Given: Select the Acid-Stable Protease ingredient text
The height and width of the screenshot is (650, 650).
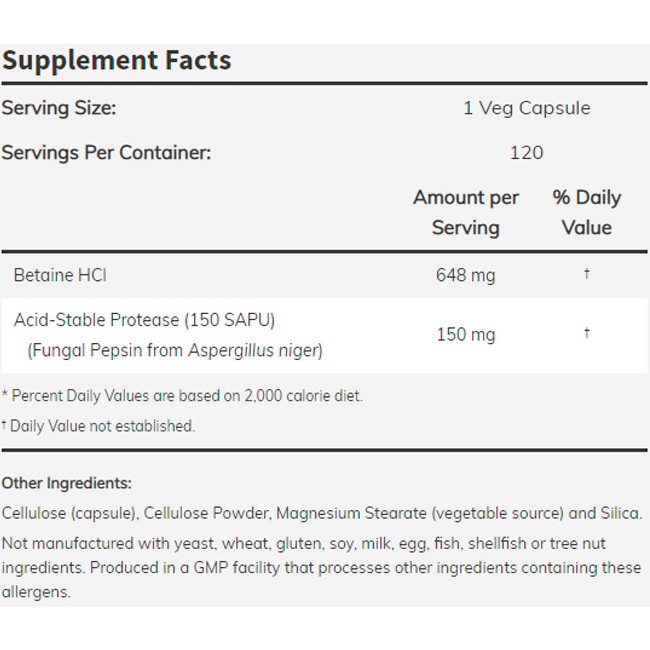Looking at the screenshot, I should click(144, 320).
